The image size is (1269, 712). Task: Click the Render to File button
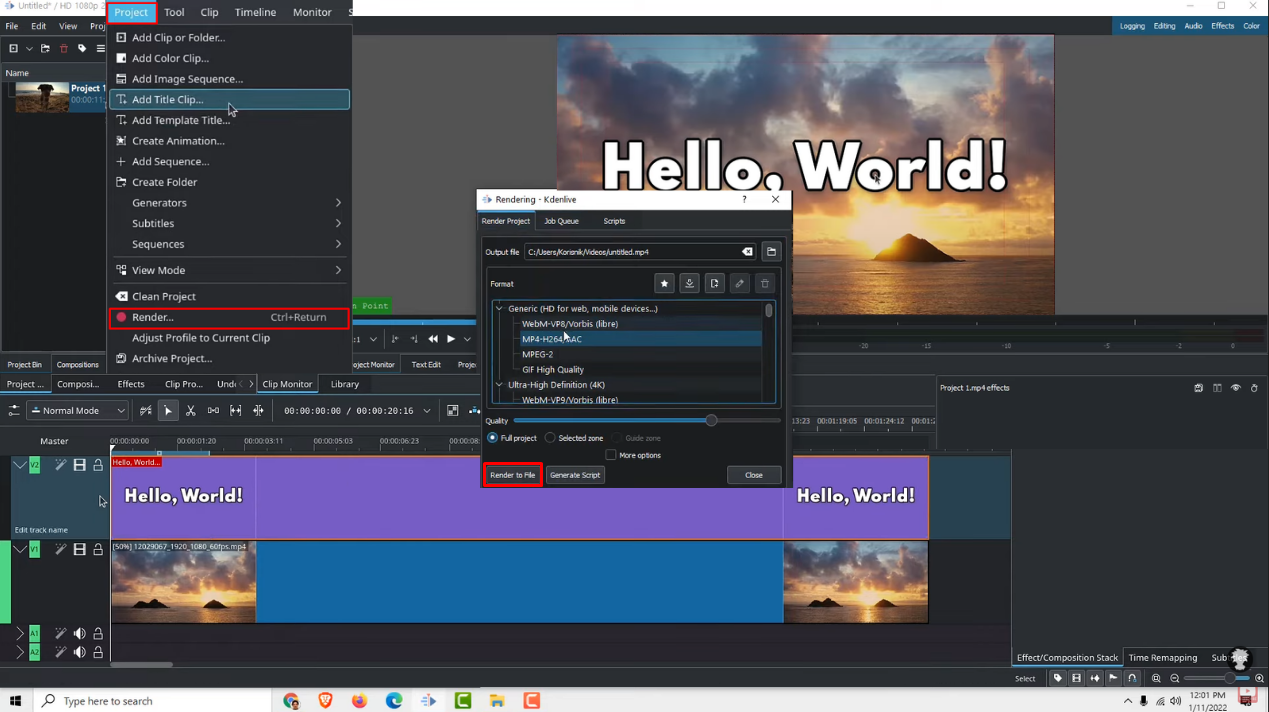click(512, 475)
